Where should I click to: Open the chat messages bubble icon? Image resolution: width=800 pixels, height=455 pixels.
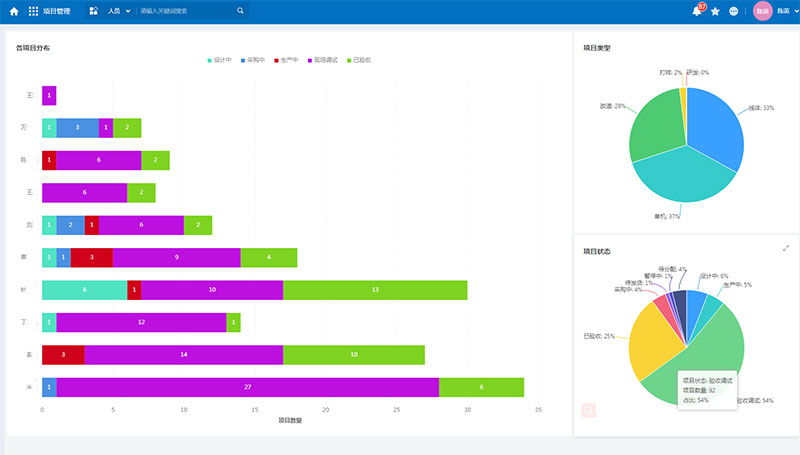click(734, 11)
